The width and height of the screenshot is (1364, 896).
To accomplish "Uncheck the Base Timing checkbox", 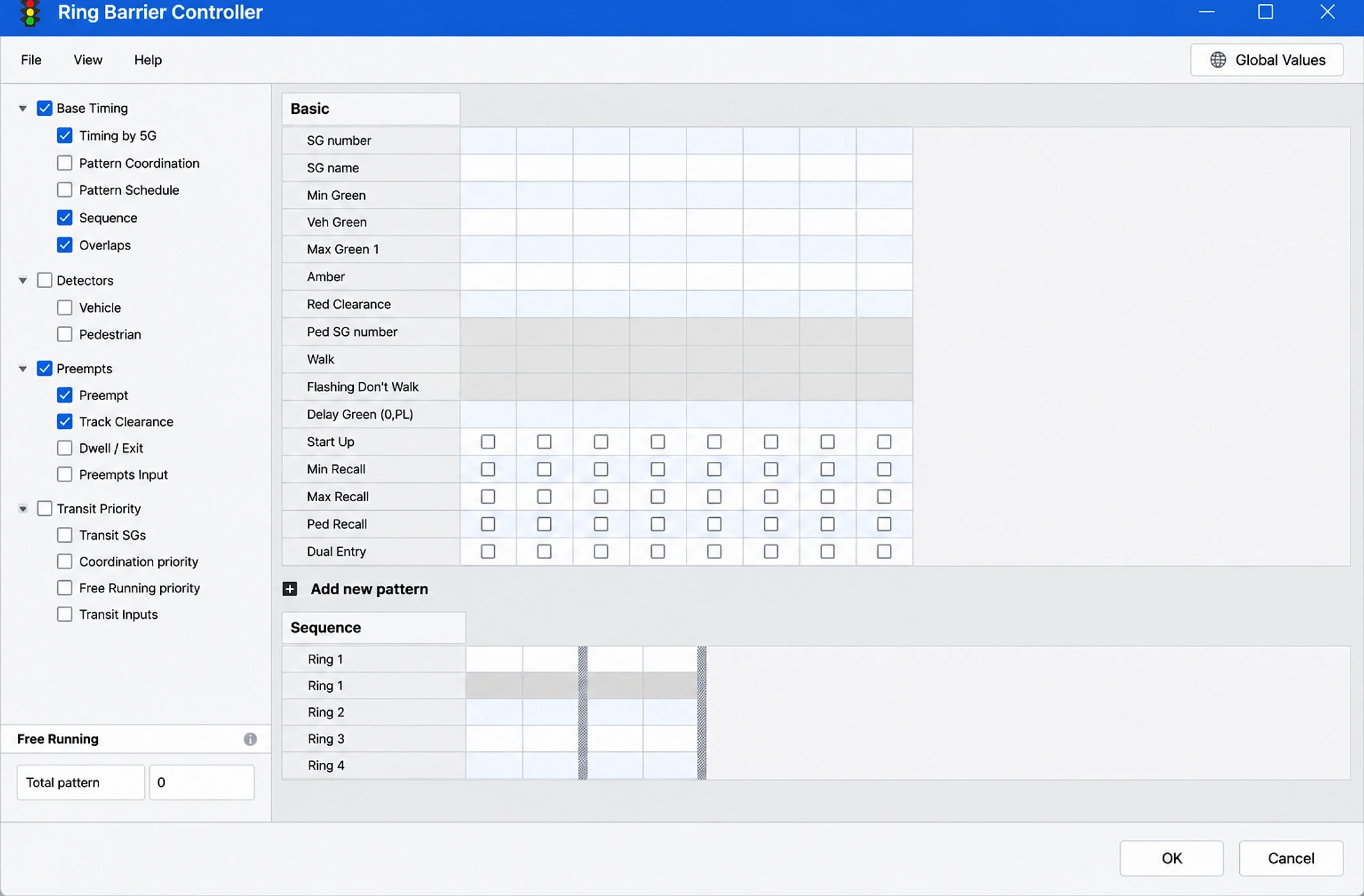I will [44, 108].
